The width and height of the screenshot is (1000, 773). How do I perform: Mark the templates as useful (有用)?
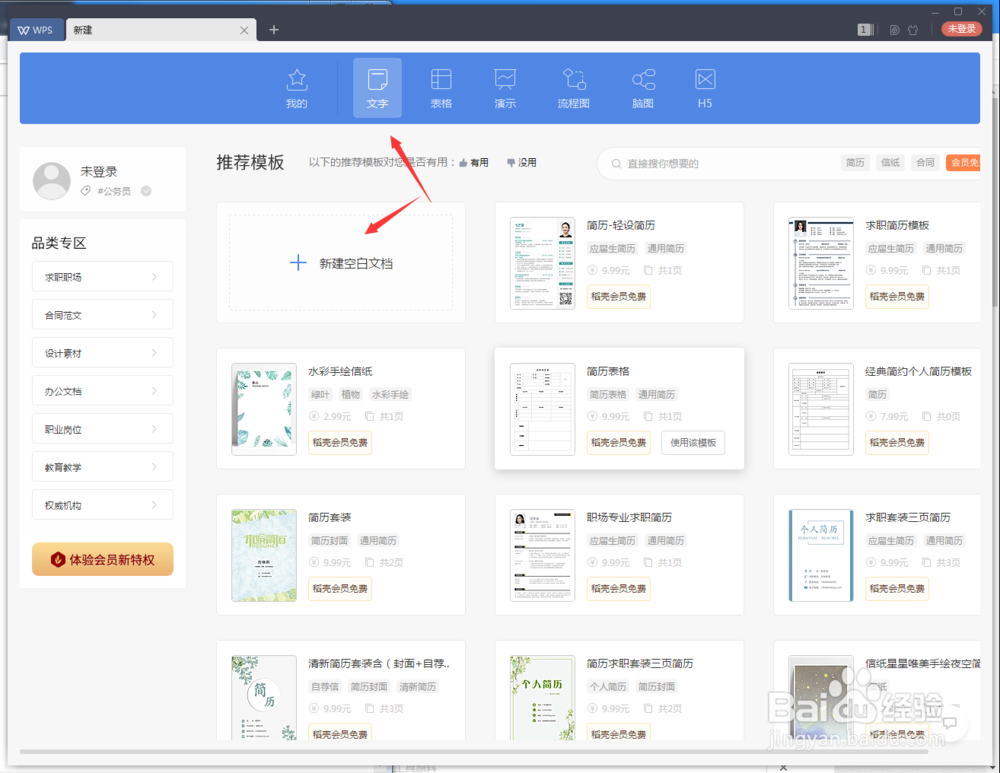[474, 162]
